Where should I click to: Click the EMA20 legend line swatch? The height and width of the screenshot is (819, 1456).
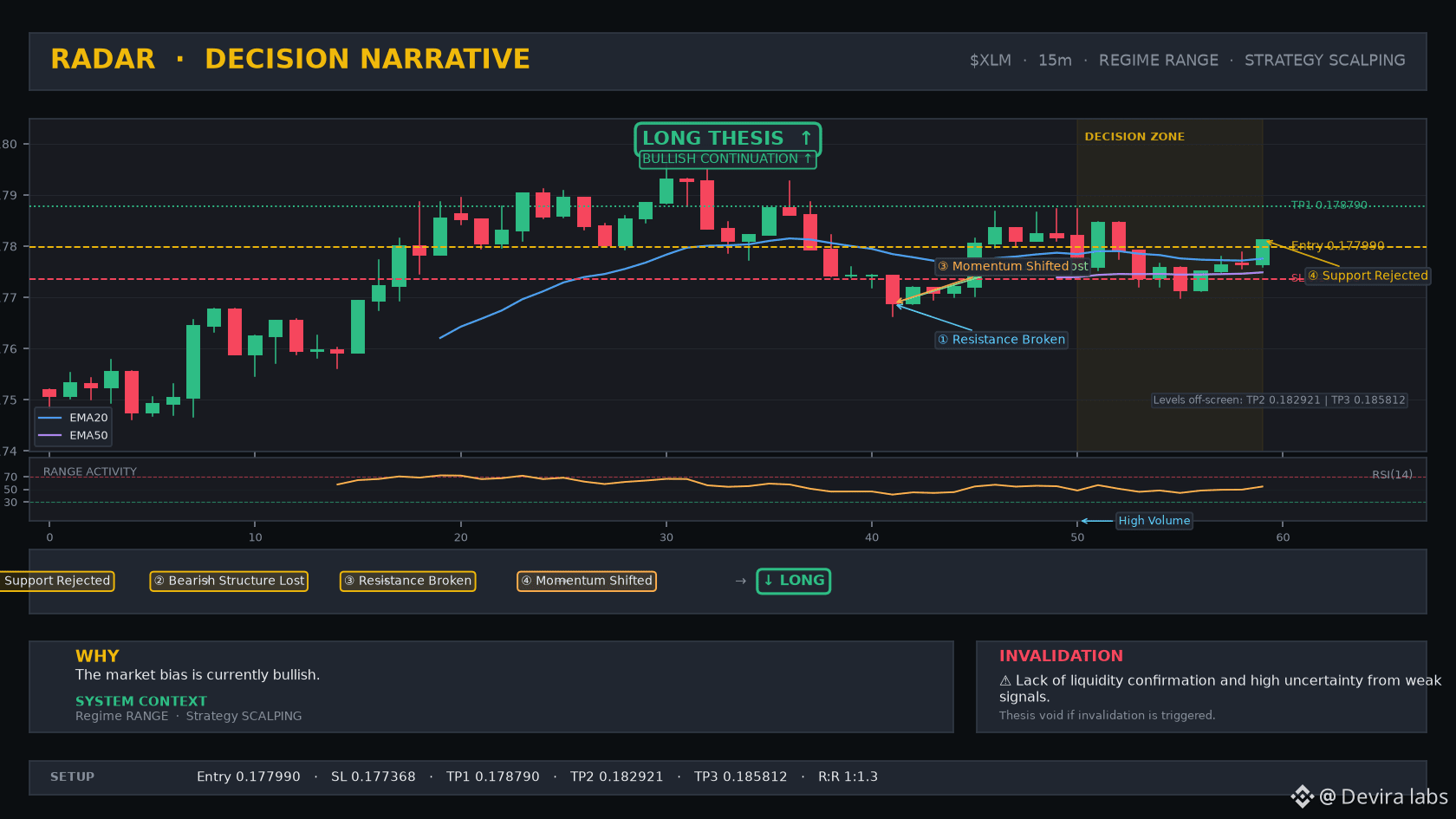(x=50, y=418)
